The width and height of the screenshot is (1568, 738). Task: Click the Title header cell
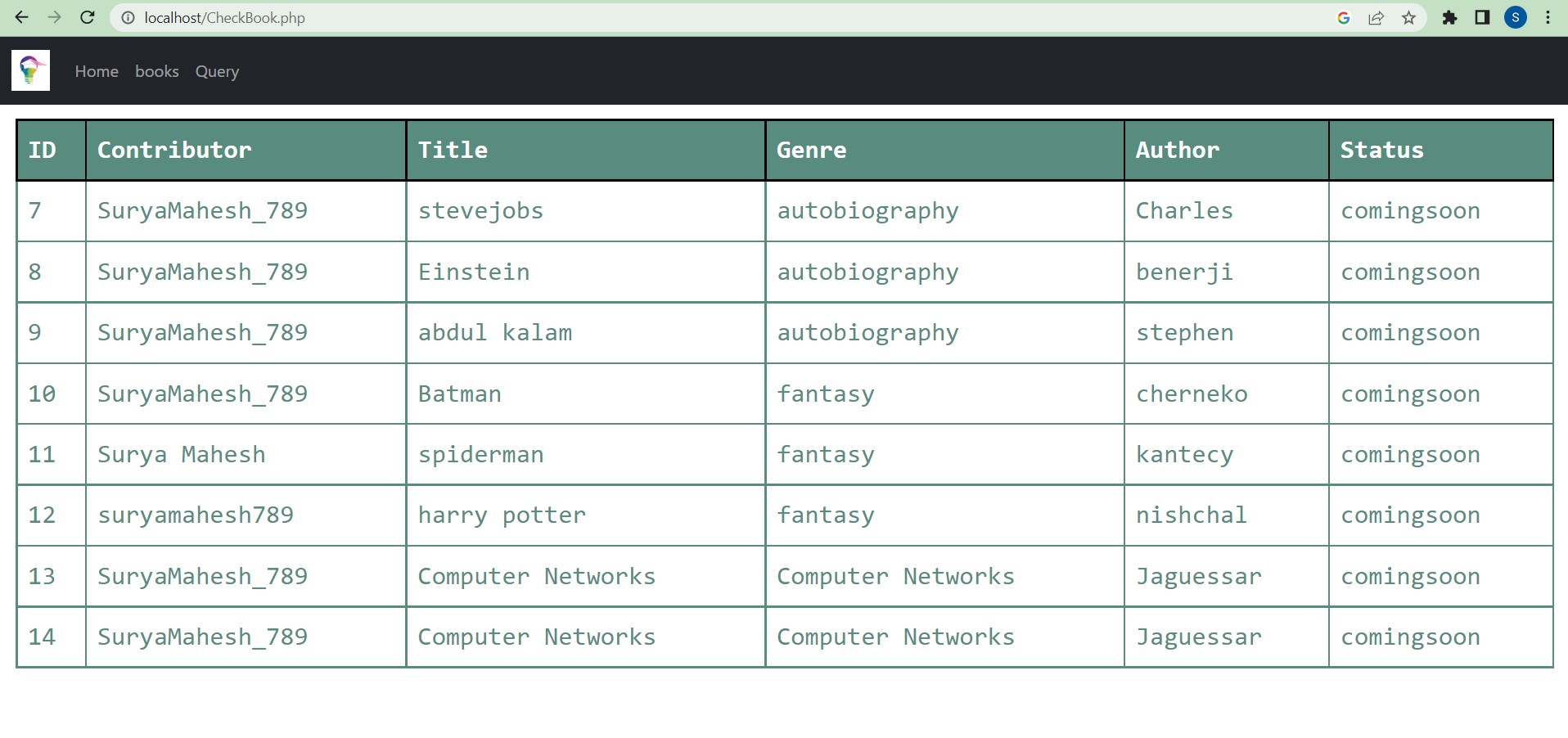(453, 150)
